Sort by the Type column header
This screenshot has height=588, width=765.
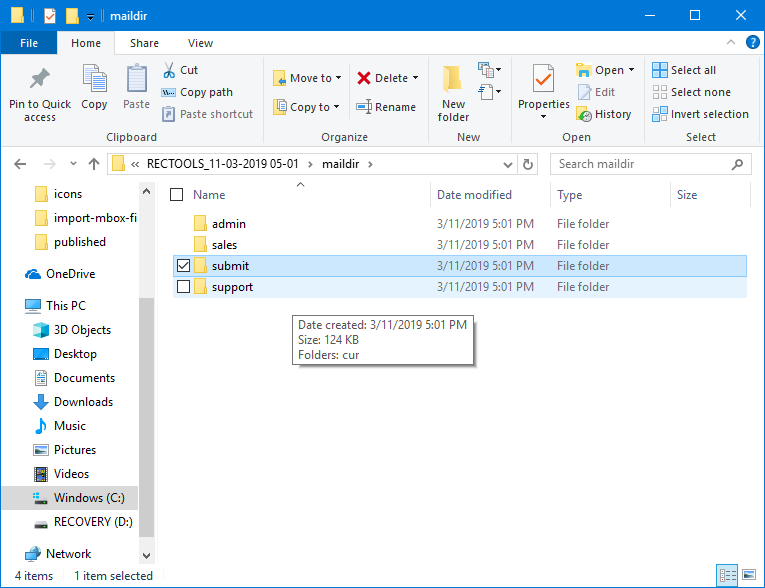point(570,195)
